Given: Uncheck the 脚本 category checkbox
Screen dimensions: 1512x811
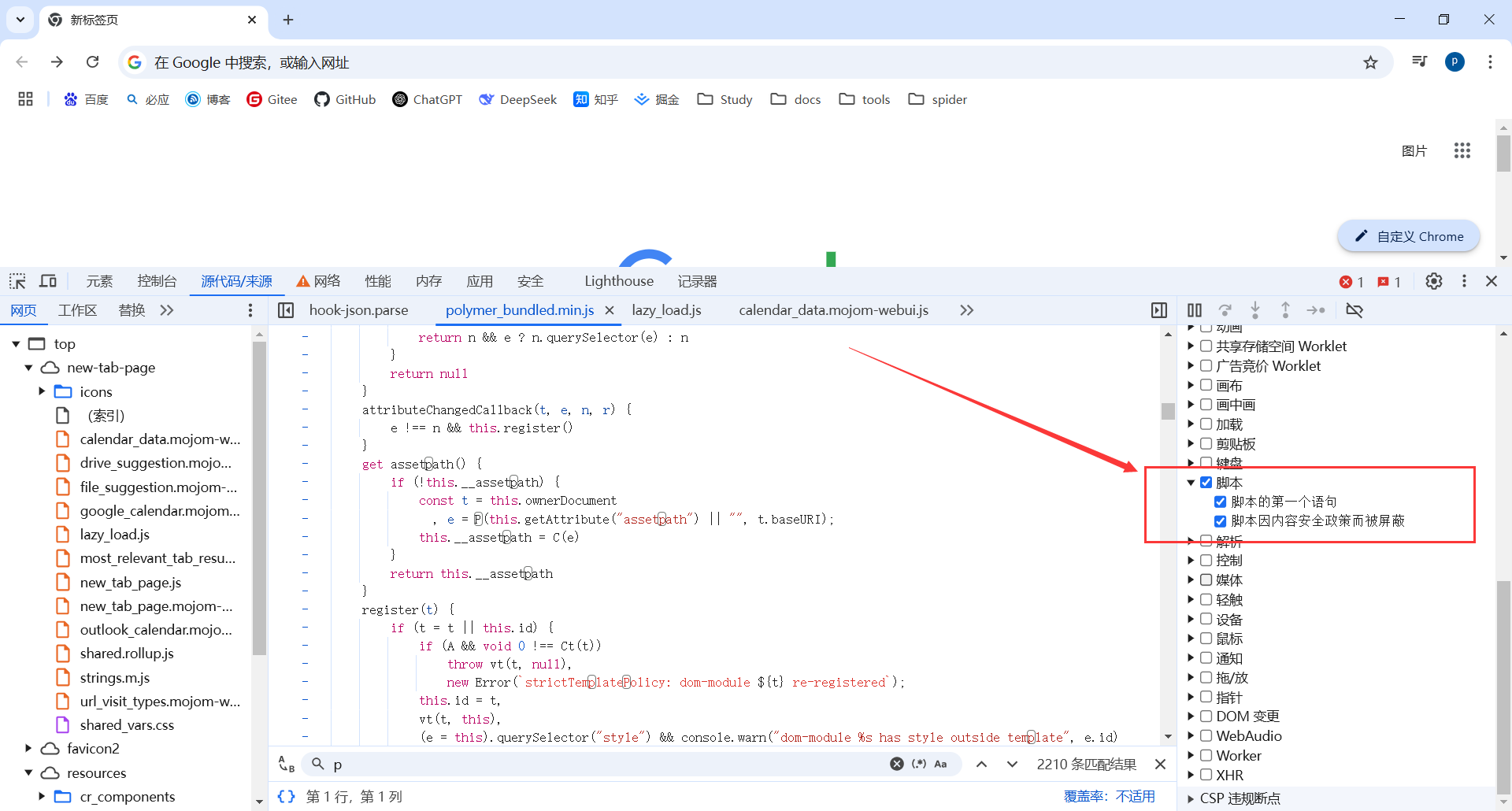Looking at the screenshot, I should (x=1206, y=483).
